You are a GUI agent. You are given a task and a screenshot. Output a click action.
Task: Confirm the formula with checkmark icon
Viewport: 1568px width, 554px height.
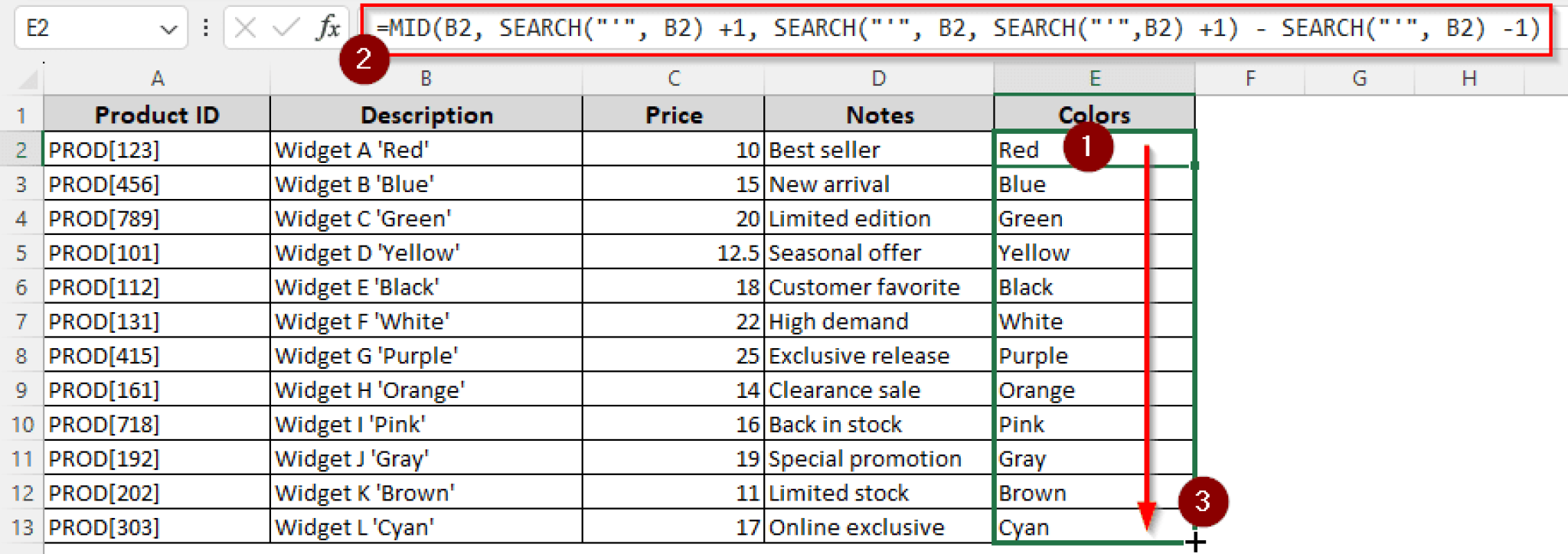[286, 28]
